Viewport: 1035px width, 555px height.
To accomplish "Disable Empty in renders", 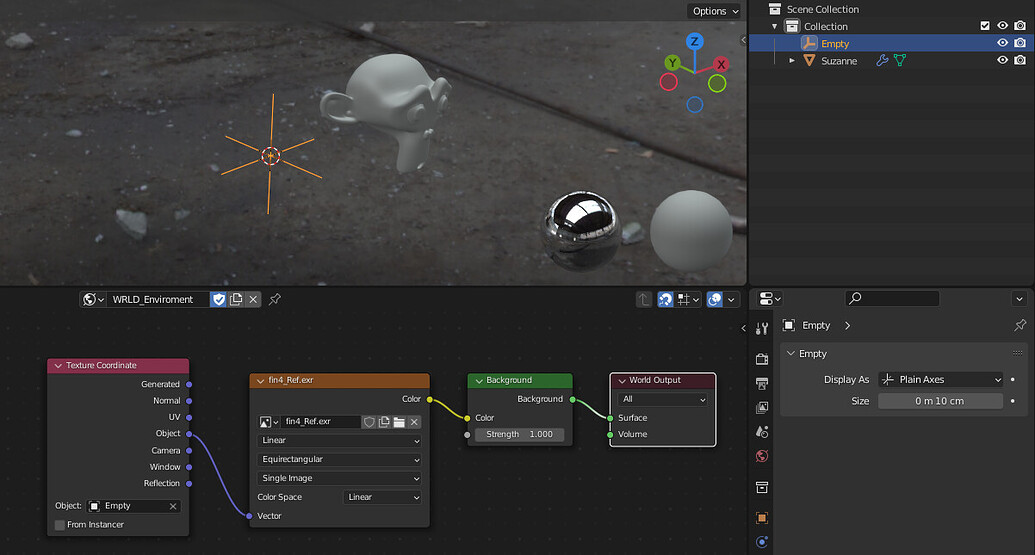I will [x=1020, y=43].
